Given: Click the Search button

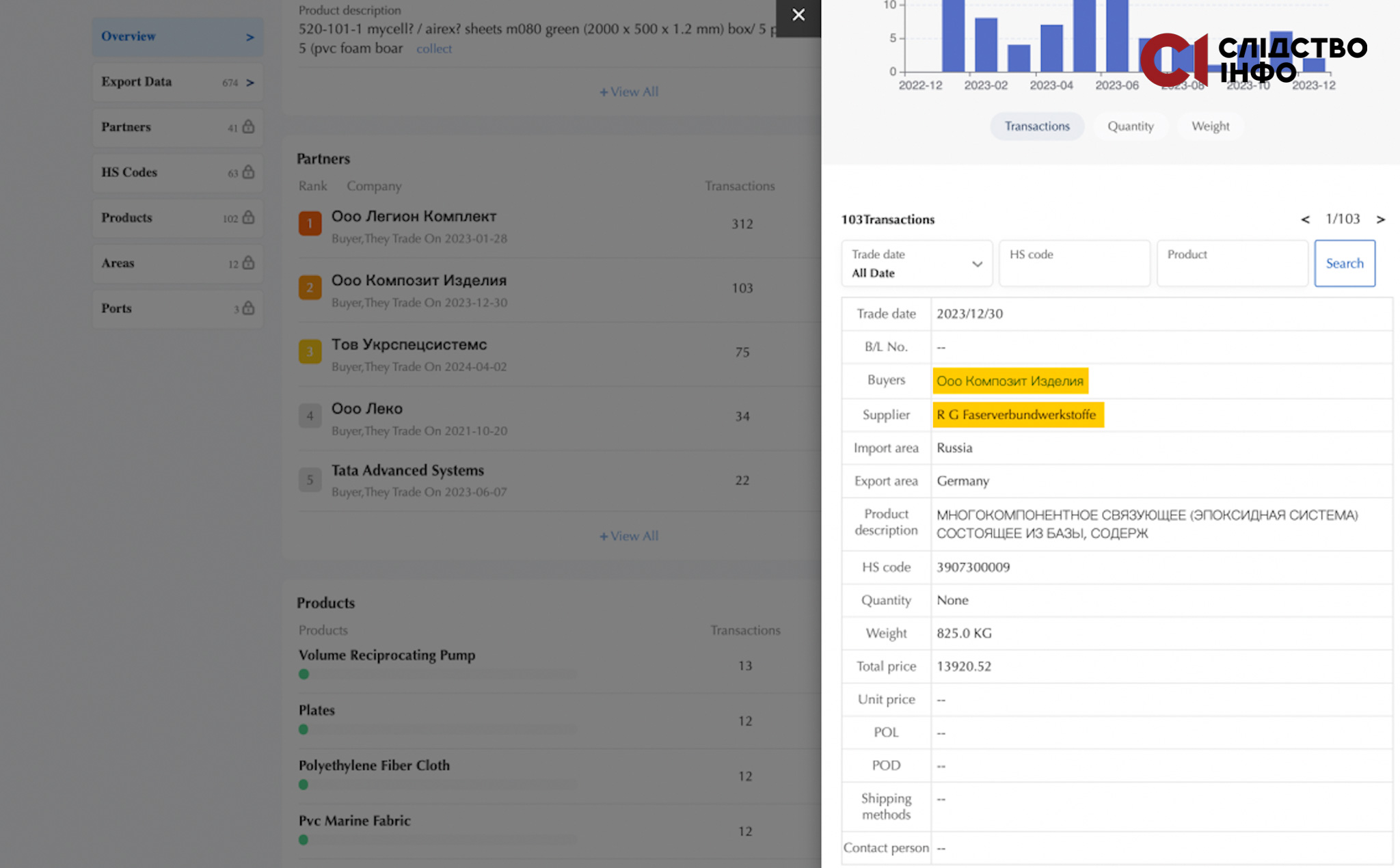Looking at the screenshot, I should coord(1345,263).
